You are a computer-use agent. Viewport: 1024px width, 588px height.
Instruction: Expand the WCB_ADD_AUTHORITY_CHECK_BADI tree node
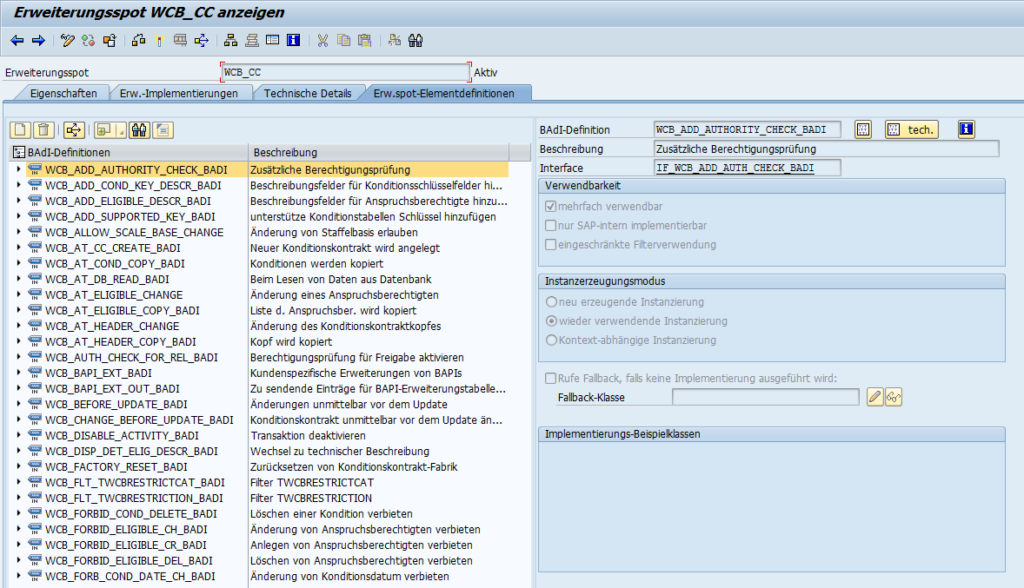19,170
